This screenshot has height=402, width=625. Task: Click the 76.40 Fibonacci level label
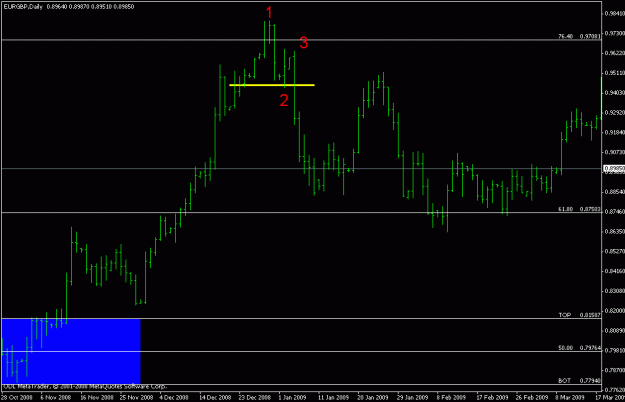click(565, 36)
